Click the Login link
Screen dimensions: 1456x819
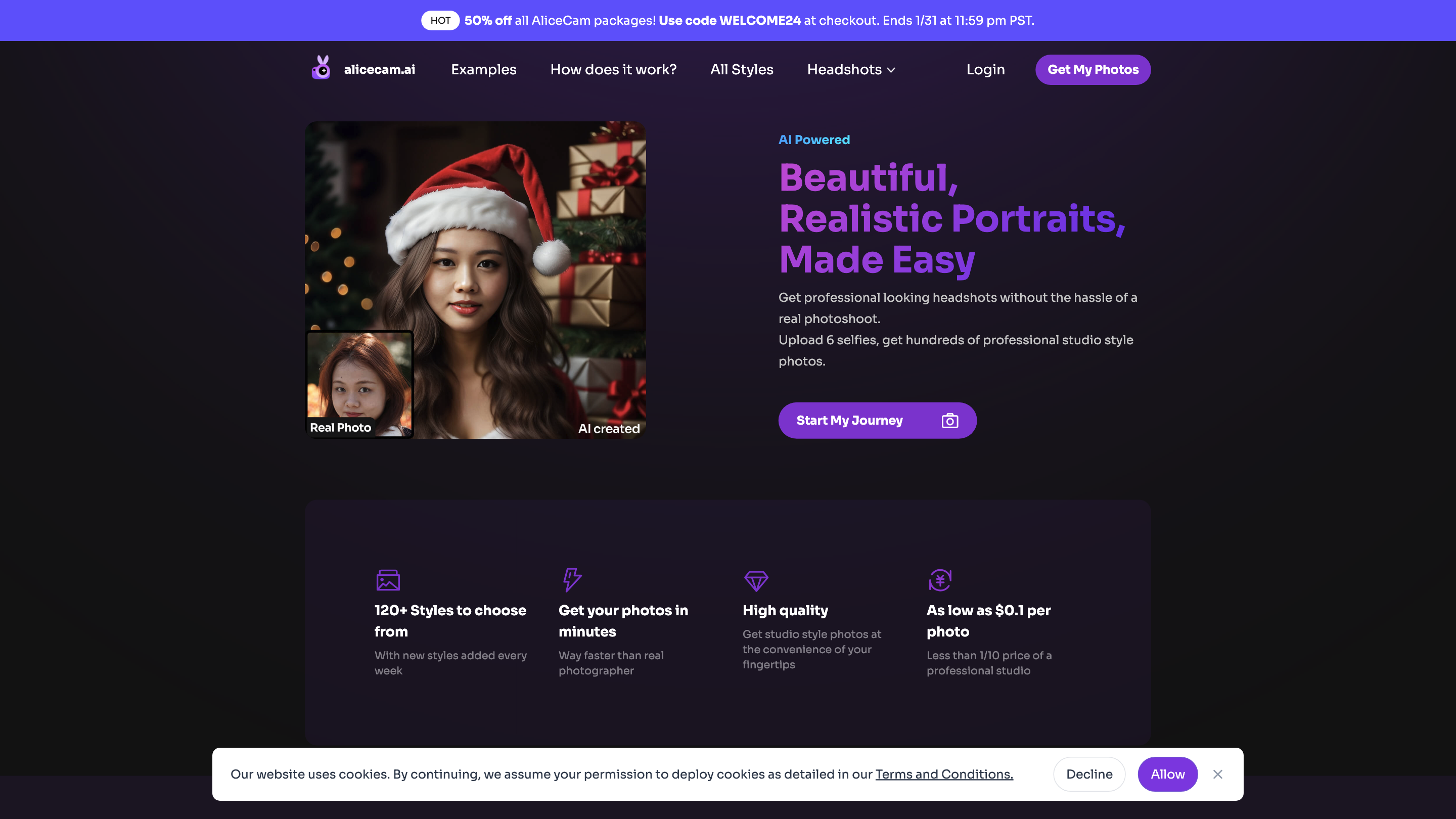(985, 70)
